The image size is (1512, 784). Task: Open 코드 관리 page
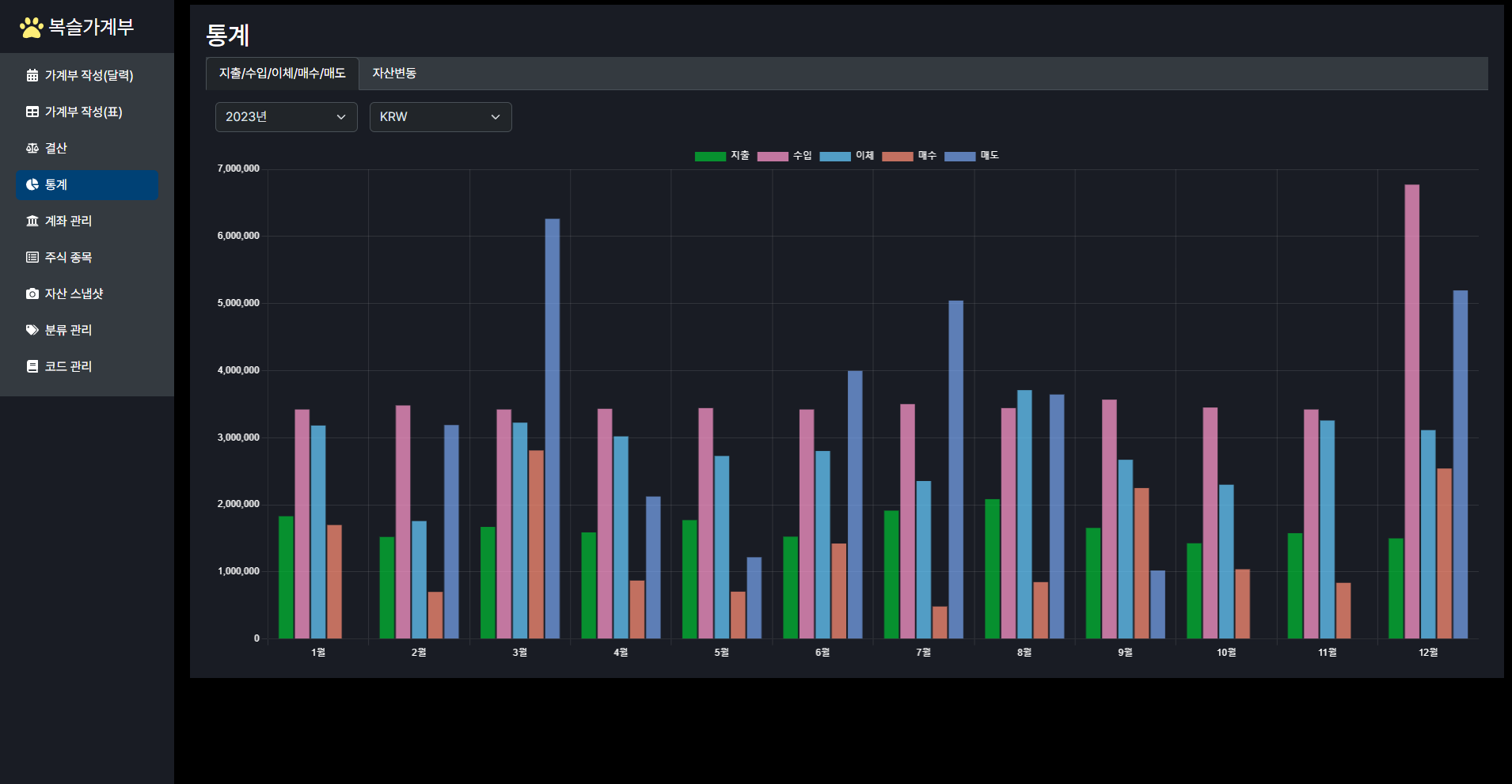click(87, 366)
